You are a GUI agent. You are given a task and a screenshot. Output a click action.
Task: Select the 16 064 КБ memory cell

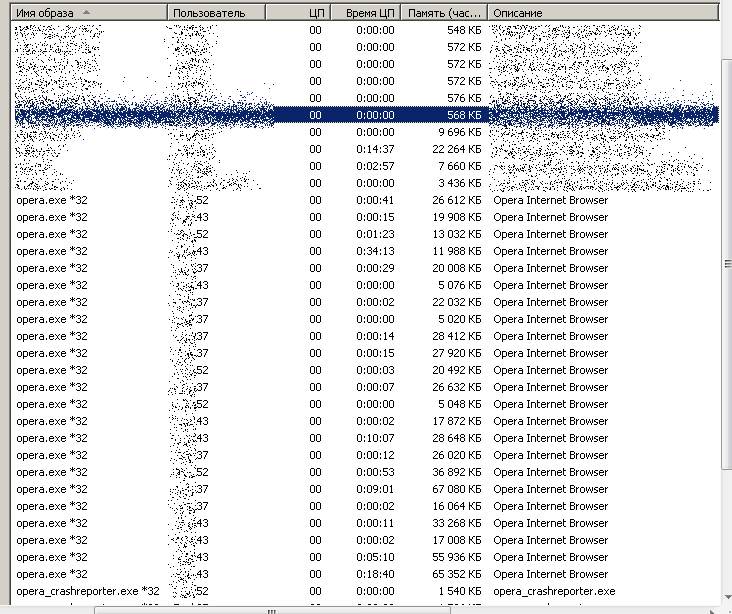[457, 506]
